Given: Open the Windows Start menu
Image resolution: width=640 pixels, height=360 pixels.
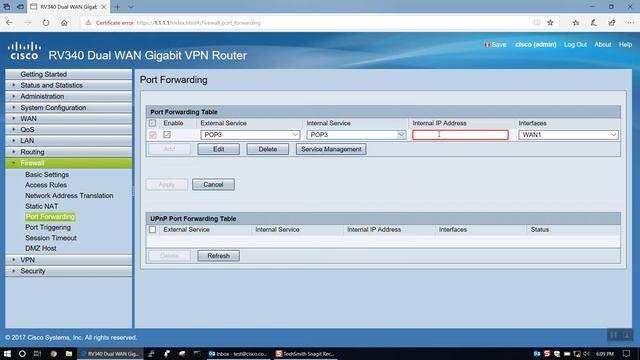Looking at the screenshot, I should pos(7,354).
